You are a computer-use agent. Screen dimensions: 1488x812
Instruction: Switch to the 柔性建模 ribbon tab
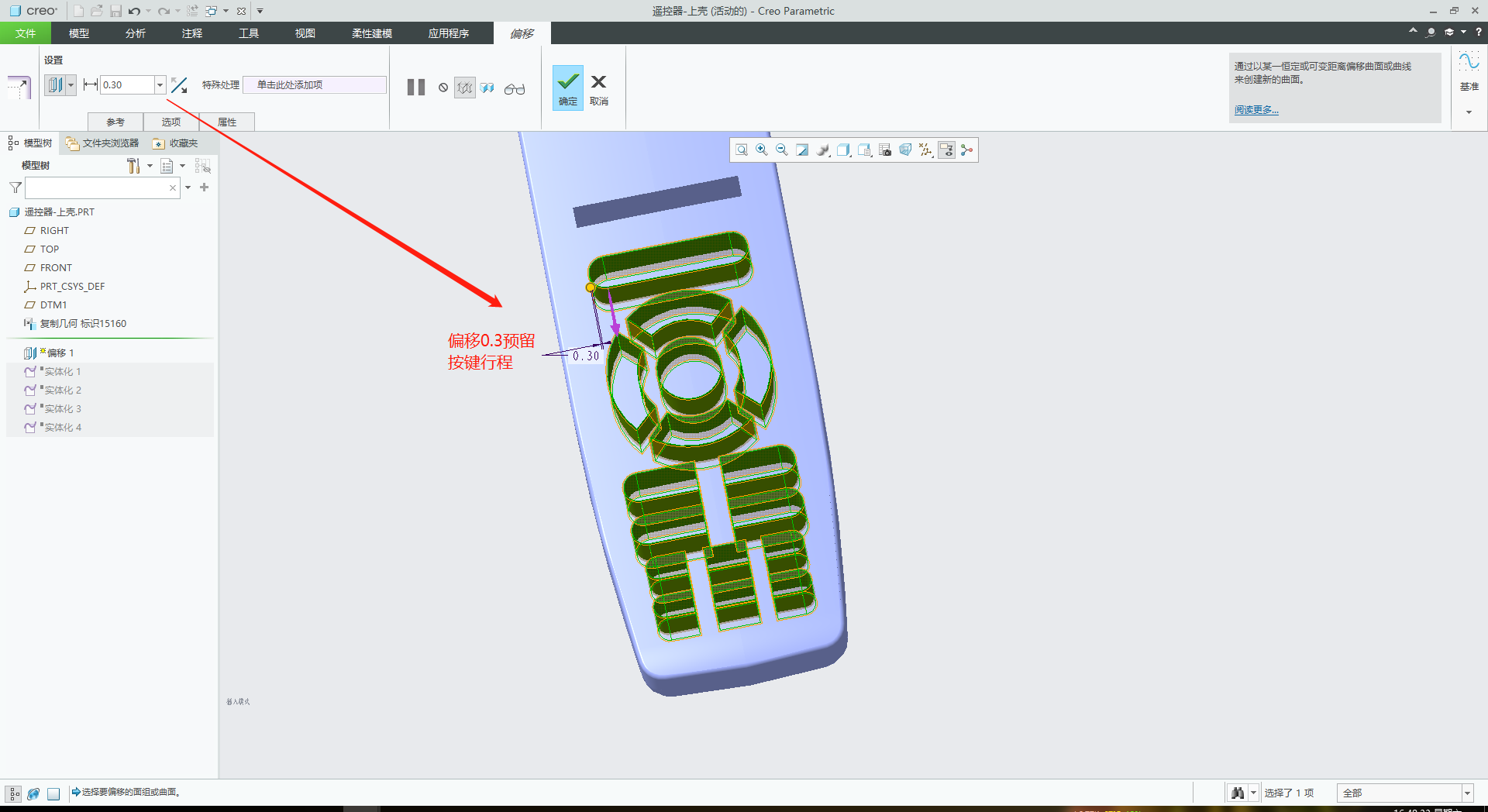[372, 33]
